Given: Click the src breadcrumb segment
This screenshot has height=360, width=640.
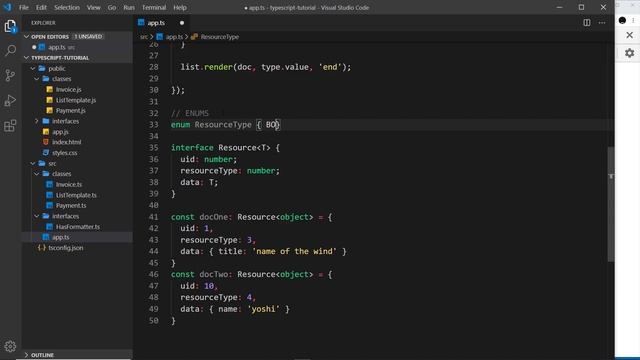Looking at the screenshot, I should (144, 37).
